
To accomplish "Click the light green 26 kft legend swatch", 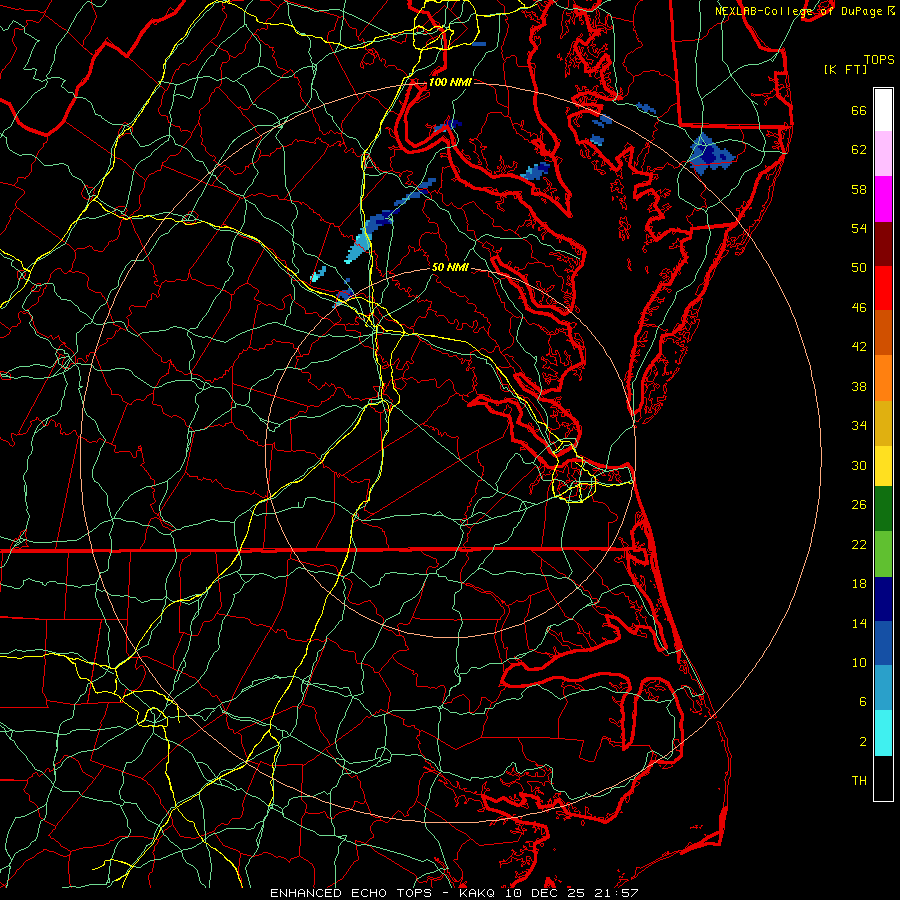I will [x=883, y=554].
